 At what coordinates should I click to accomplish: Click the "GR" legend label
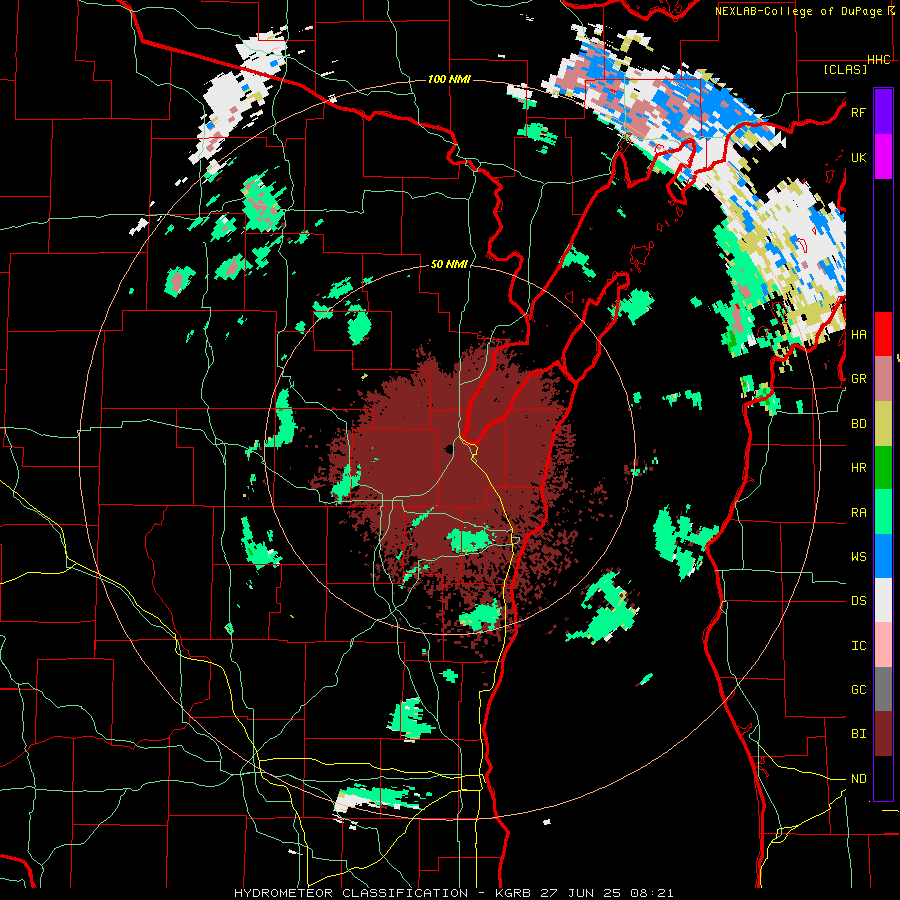coord(858,379)
